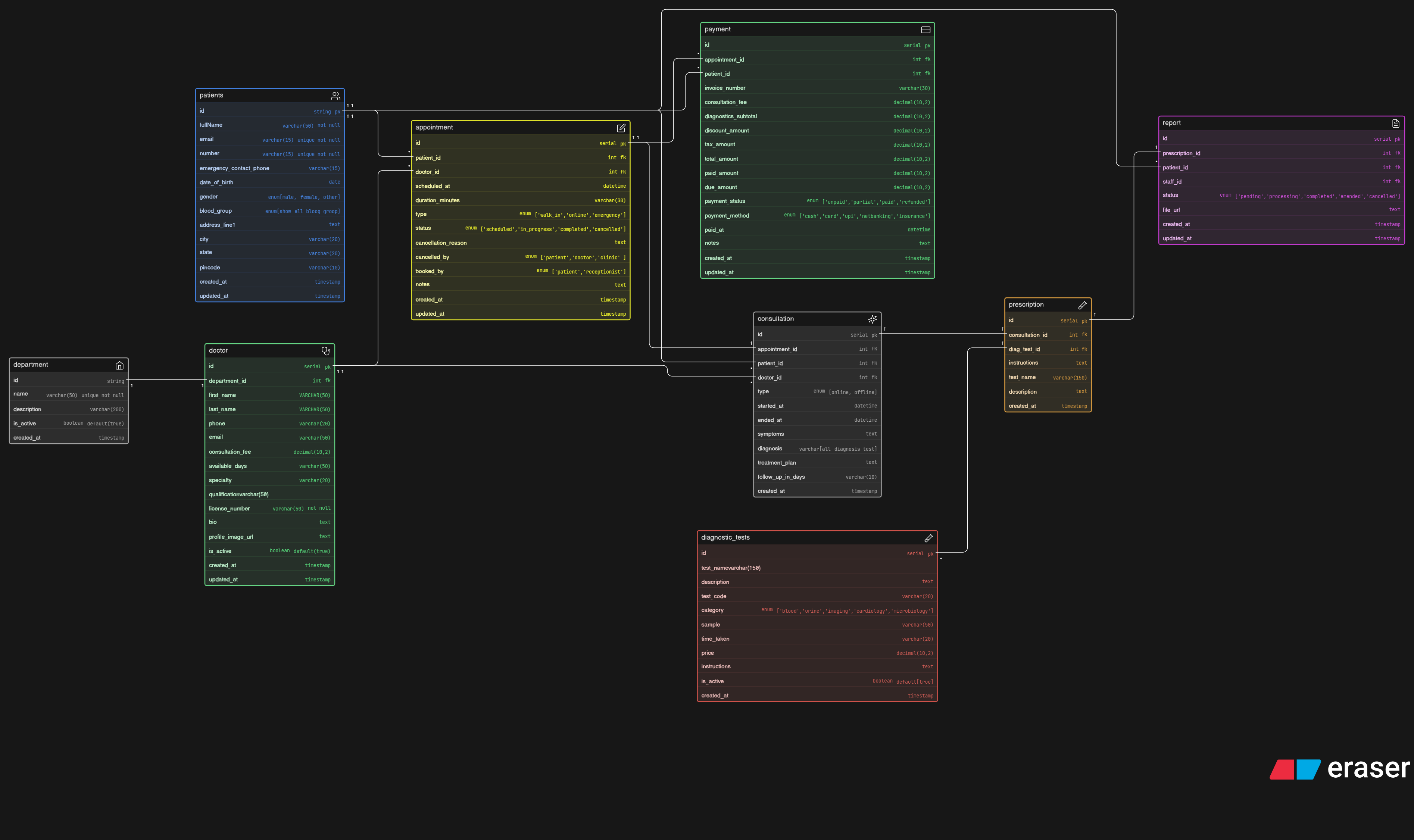Select the follow_up_in_days row in consultation
1414x840 pixels.
(x=781, y=477)
